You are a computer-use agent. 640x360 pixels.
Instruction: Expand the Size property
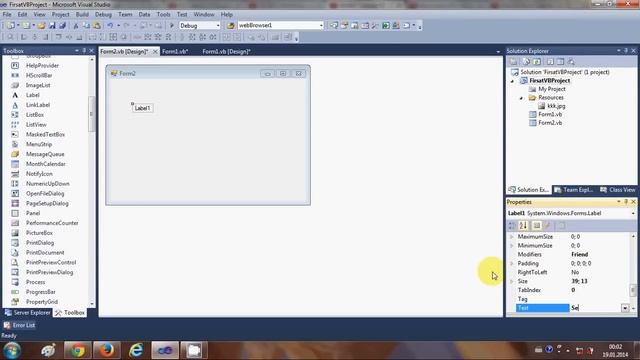[512, 281]
